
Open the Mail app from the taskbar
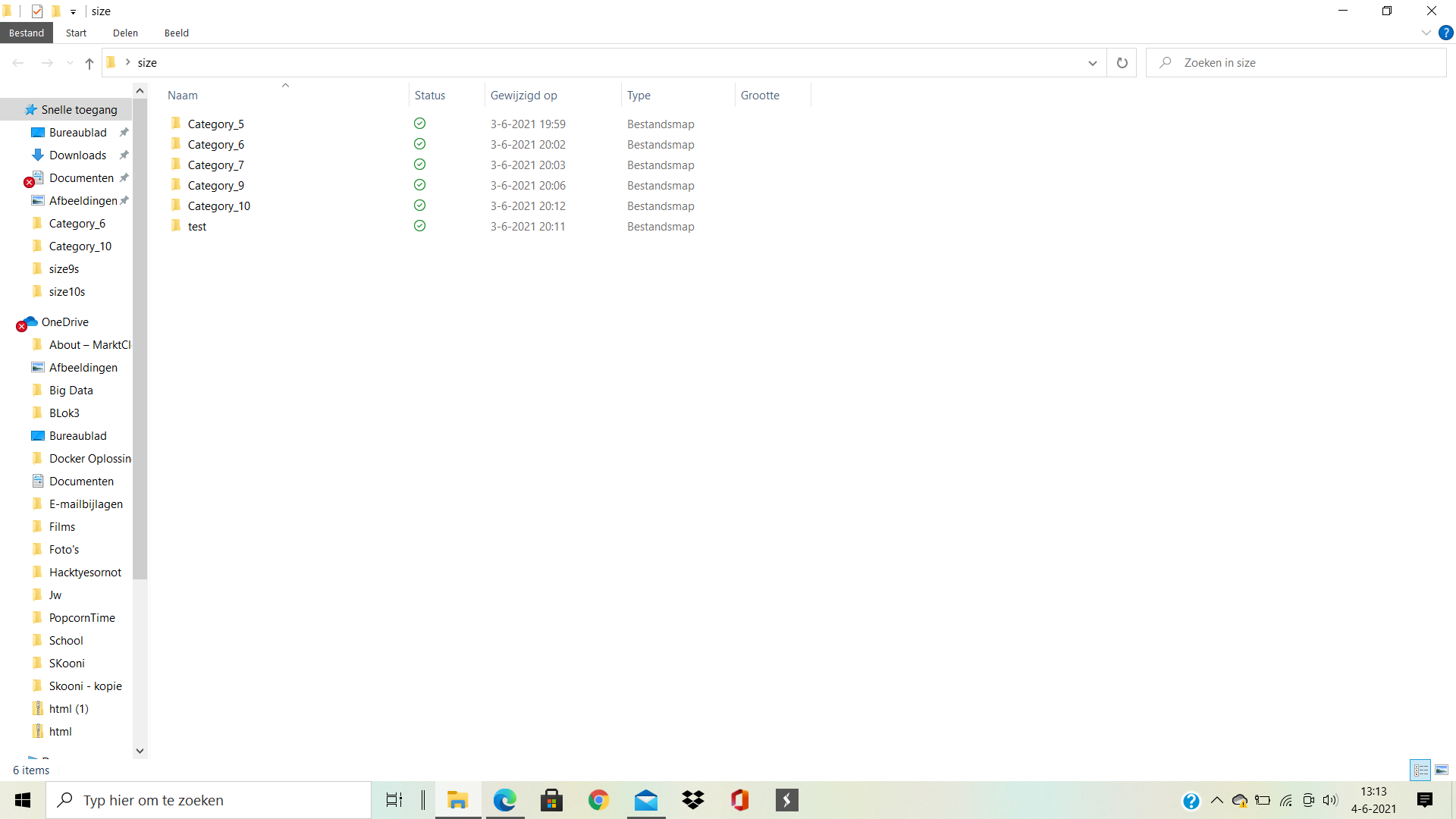pos(645,800)
